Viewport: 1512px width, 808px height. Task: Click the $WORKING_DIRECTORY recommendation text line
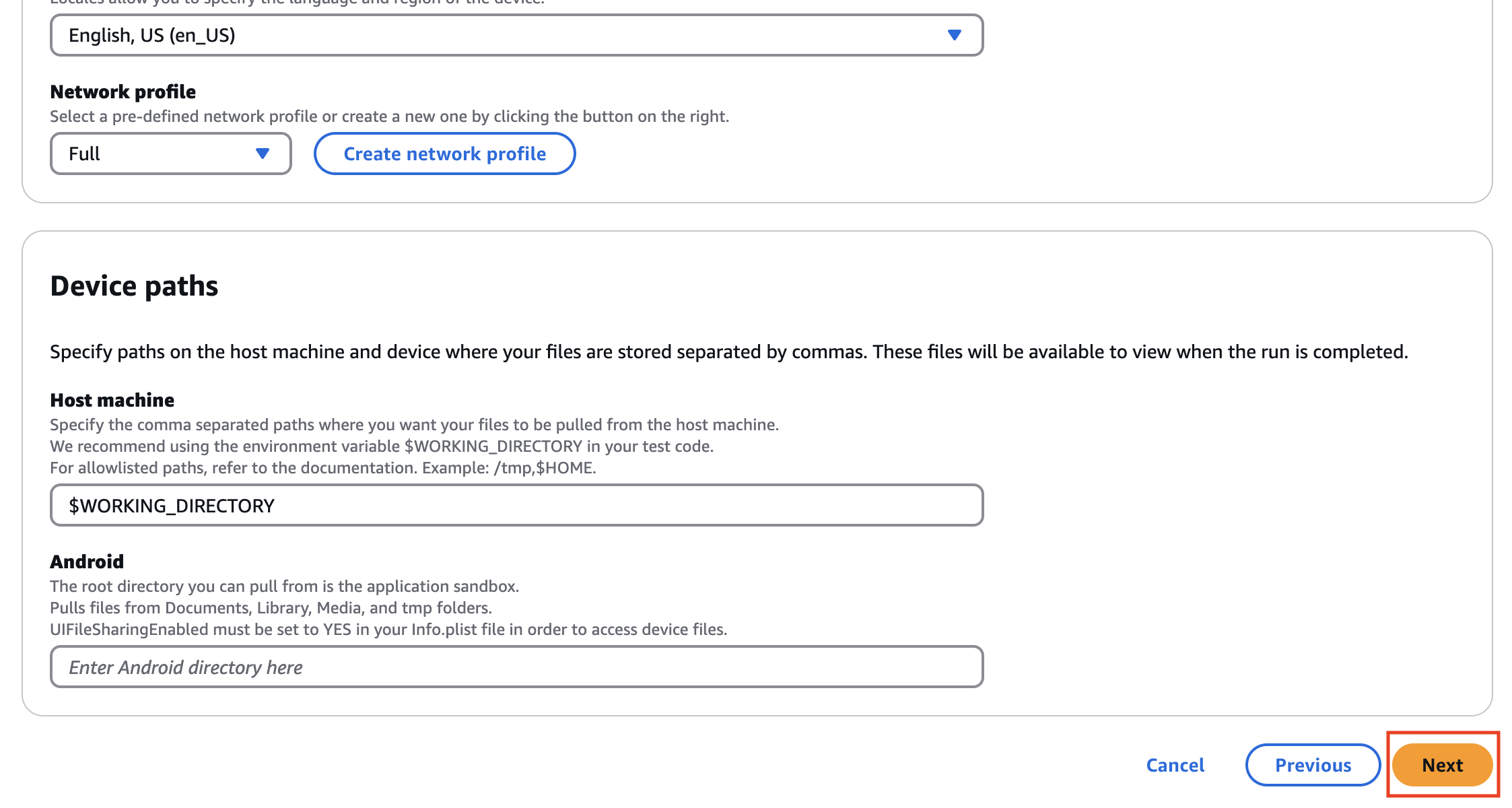point(382,446)
